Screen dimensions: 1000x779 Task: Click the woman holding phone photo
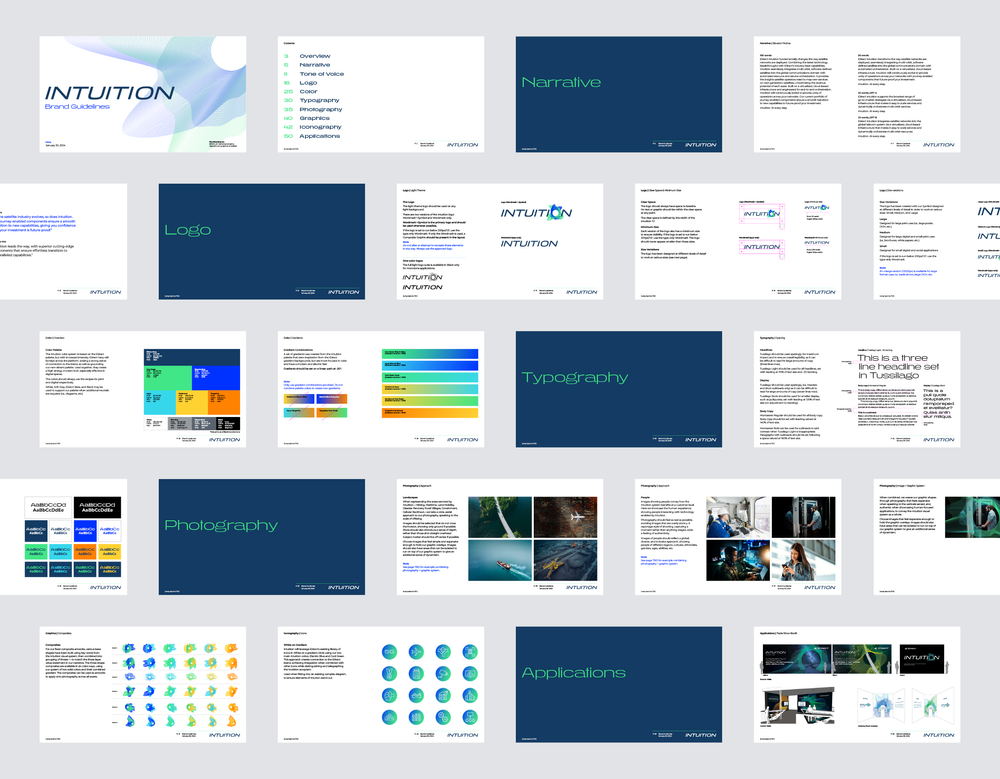click(x=804, y=560)
